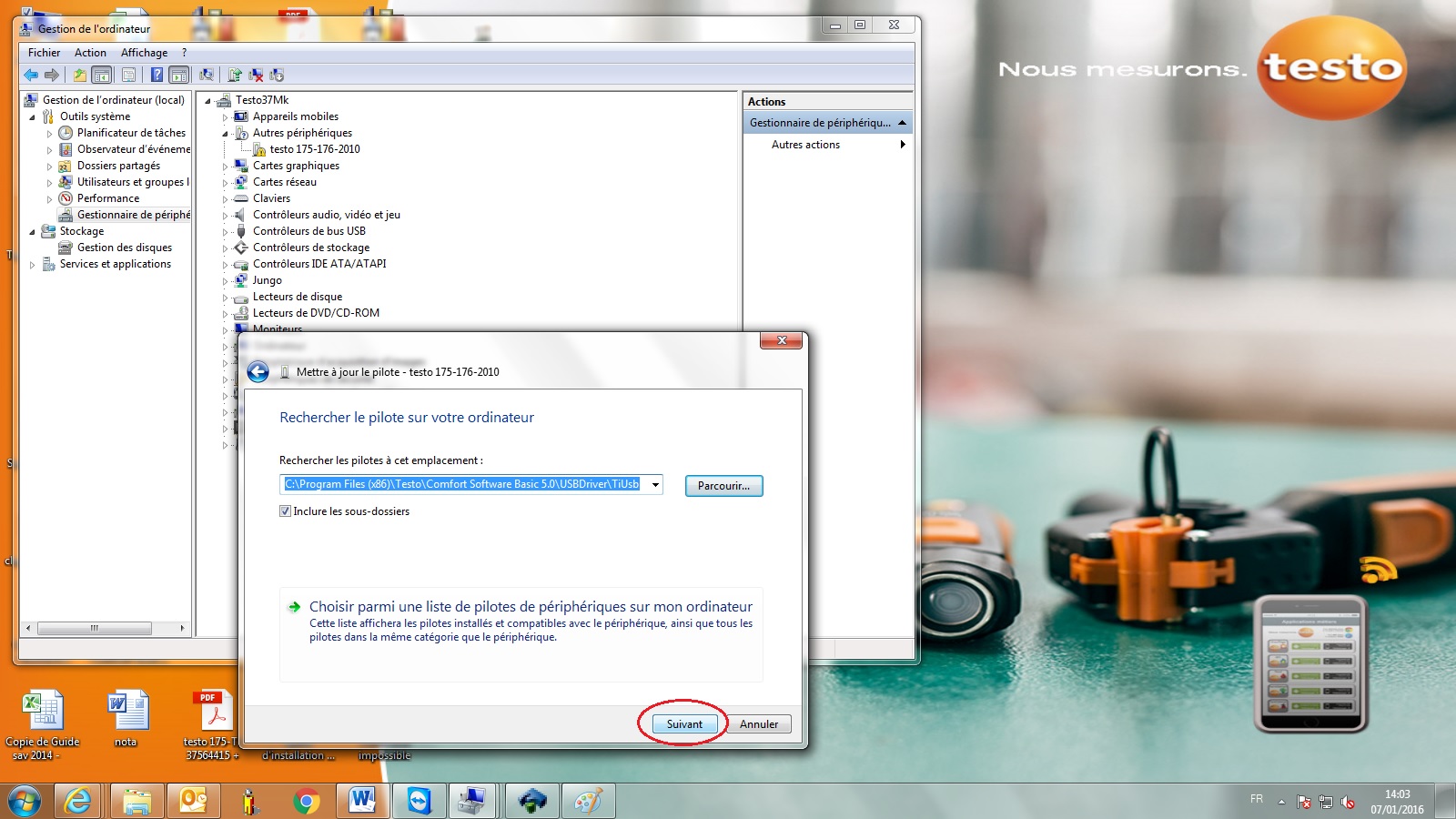Click the Help toolbar icon
Screen dimensions: 1456x819
pos(157,75)
